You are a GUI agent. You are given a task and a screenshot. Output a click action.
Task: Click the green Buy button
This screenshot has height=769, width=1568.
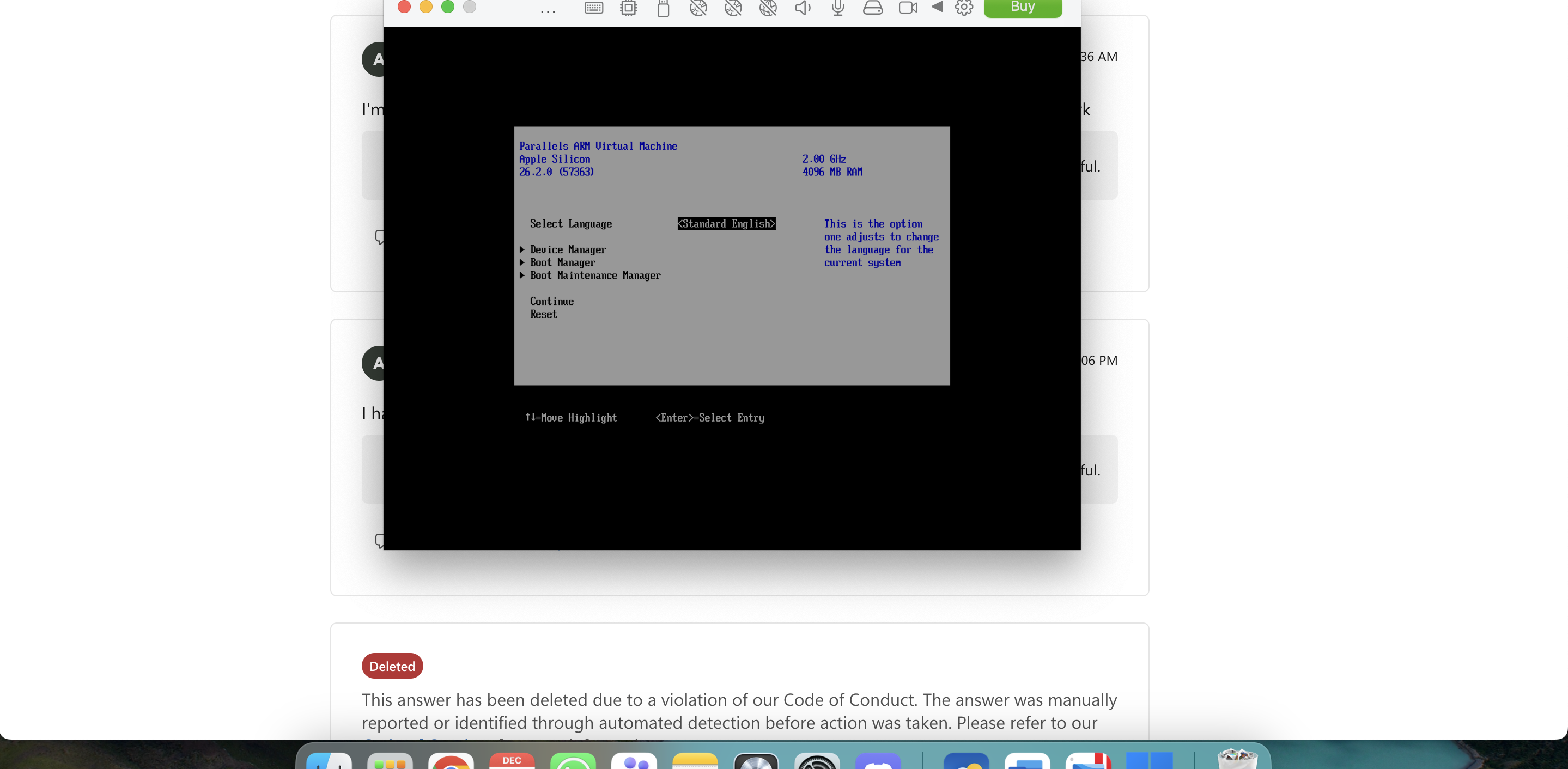click(1023, 7)
